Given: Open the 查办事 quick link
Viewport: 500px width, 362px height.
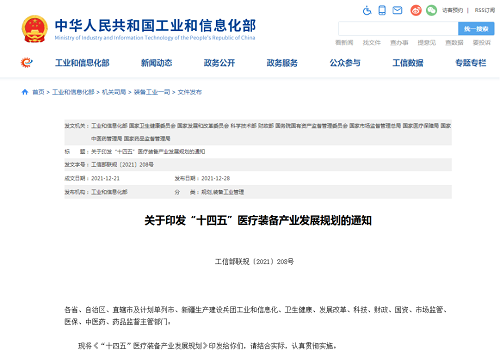Looking at the screenshot, I should click(x=399, y=43).
